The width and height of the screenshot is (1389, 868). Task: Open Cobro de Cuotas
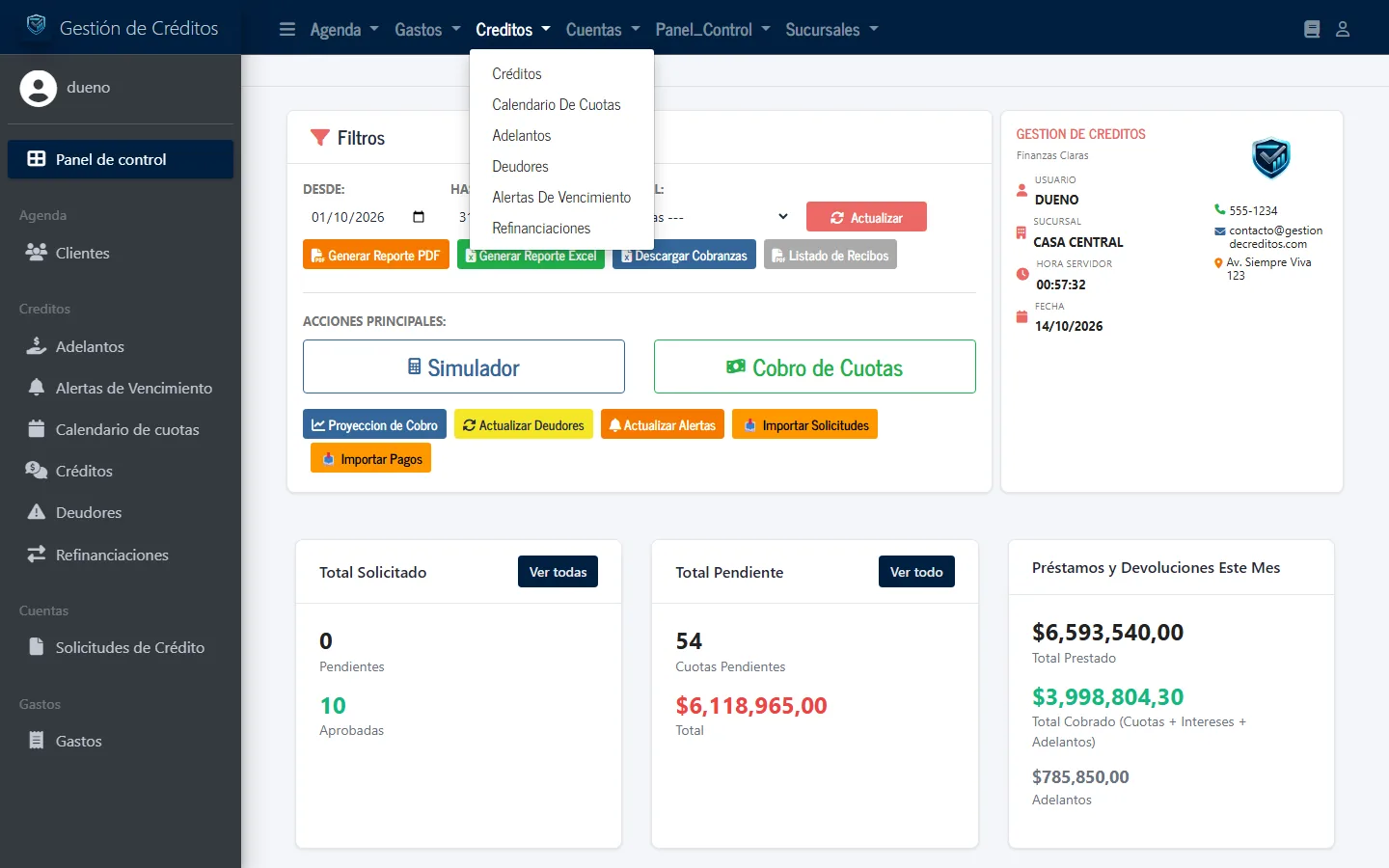[815, 366]
